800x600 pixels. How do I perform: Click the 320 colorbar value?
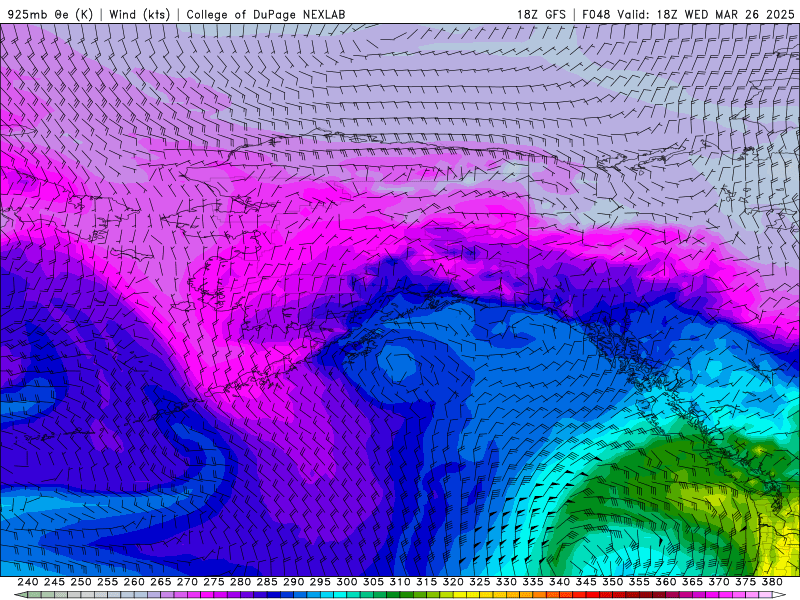point(453,582)
